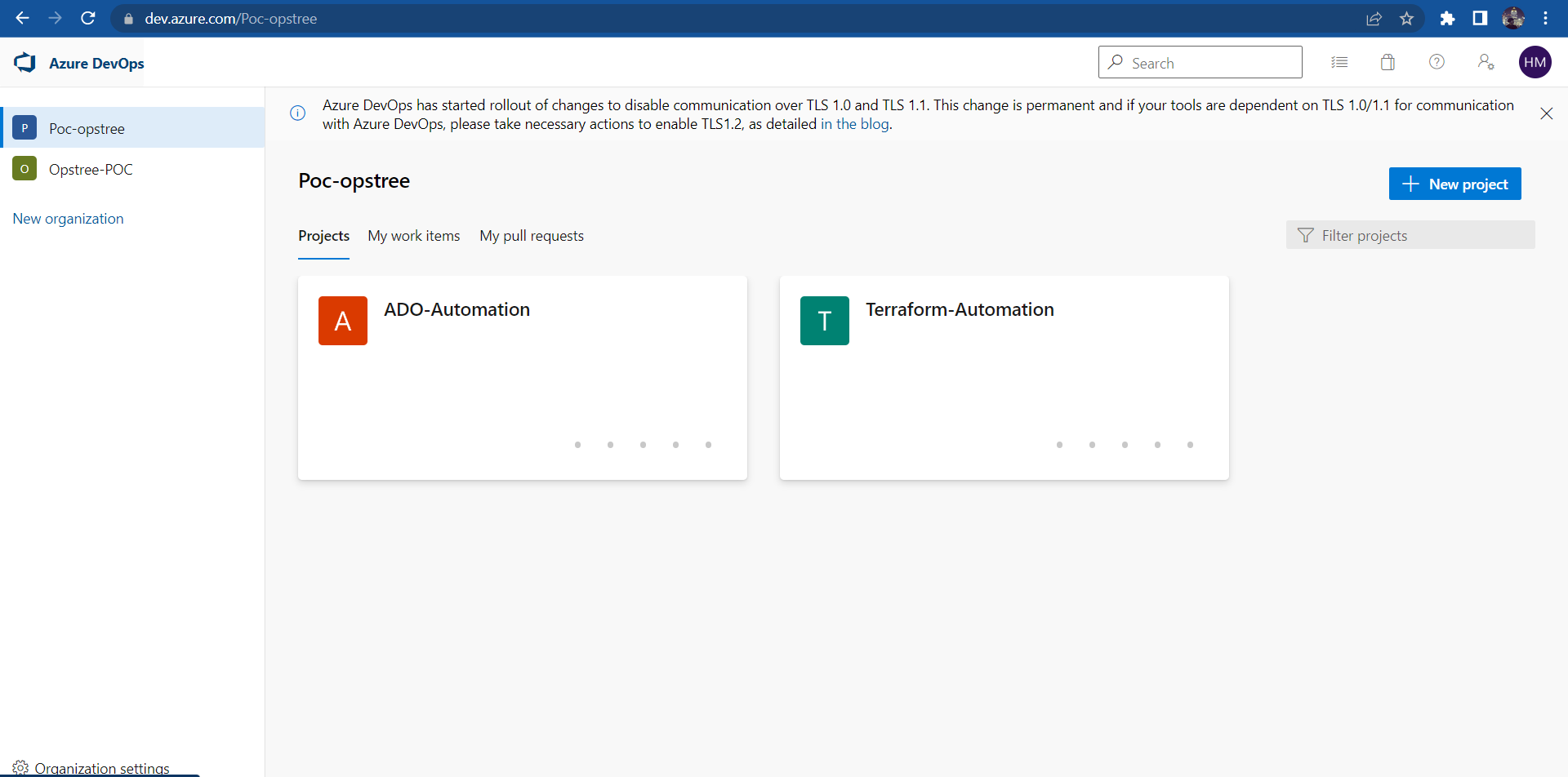Open Organization settings via the gear icon
This screenshot has width=1568, height=777.
pos(22,767)
